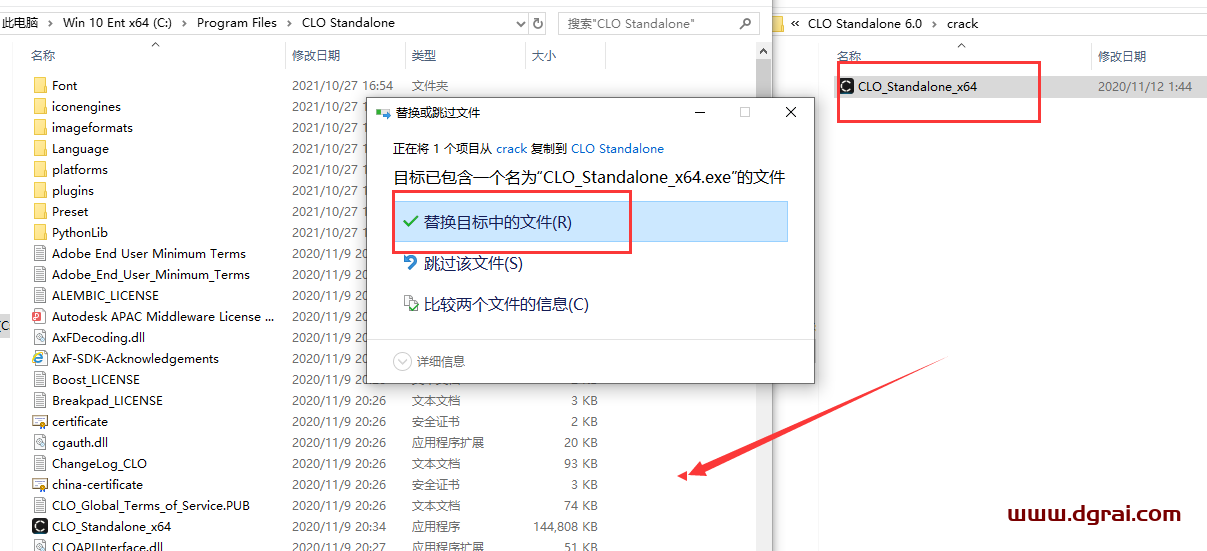Screen dimensions: 1207x551
Task: Select the imageformats folder icon
Action: click(40, 128)
